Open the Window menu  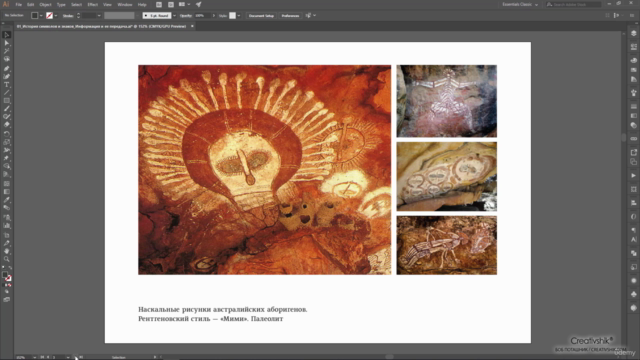(x=125, y=4)
